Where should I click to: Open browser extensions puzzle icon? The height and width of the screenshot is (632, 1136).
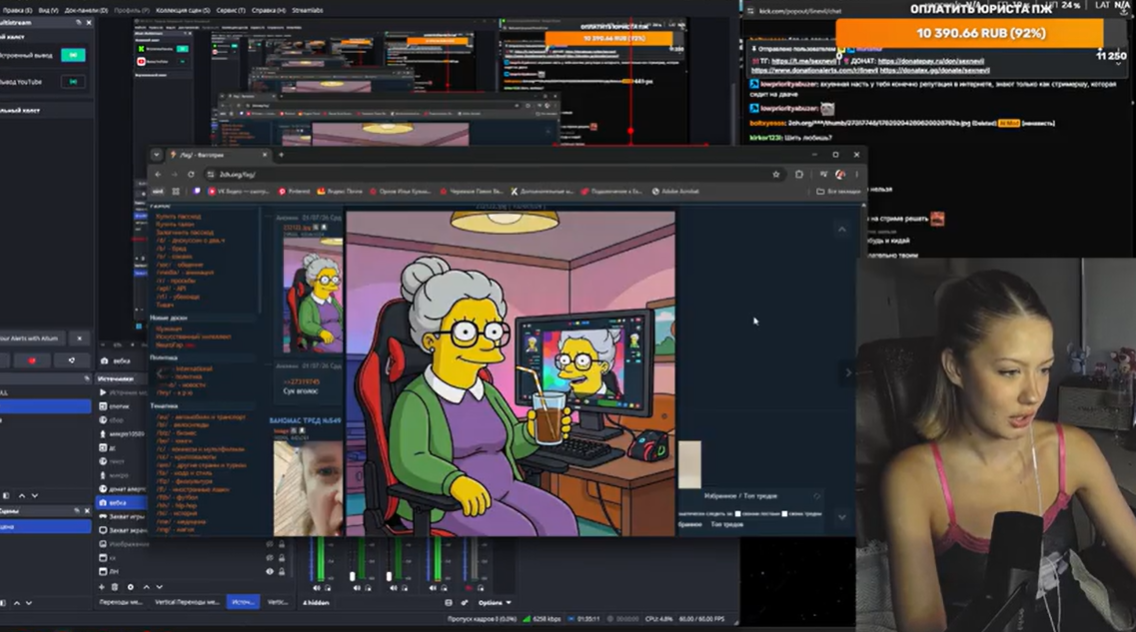point(799,174)
